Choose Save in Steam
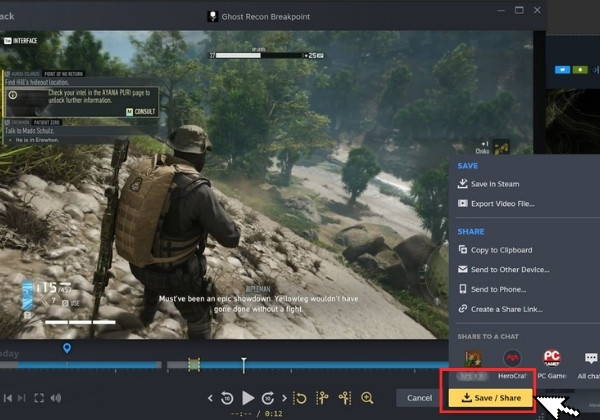The height and width of the screenshot is (420, 600). point(489,184)
